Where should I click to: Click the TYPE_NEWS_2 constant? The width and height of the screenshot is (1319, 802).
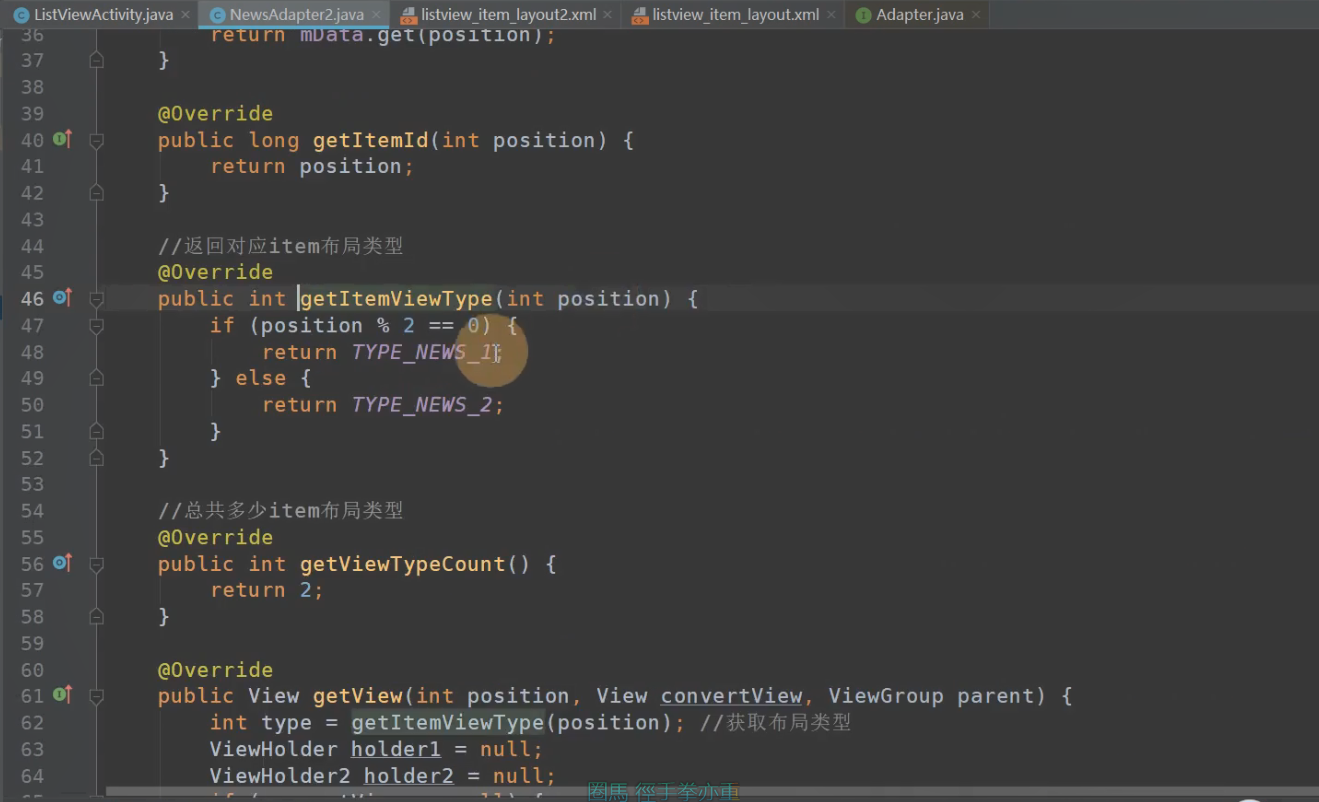pos(422,405)
